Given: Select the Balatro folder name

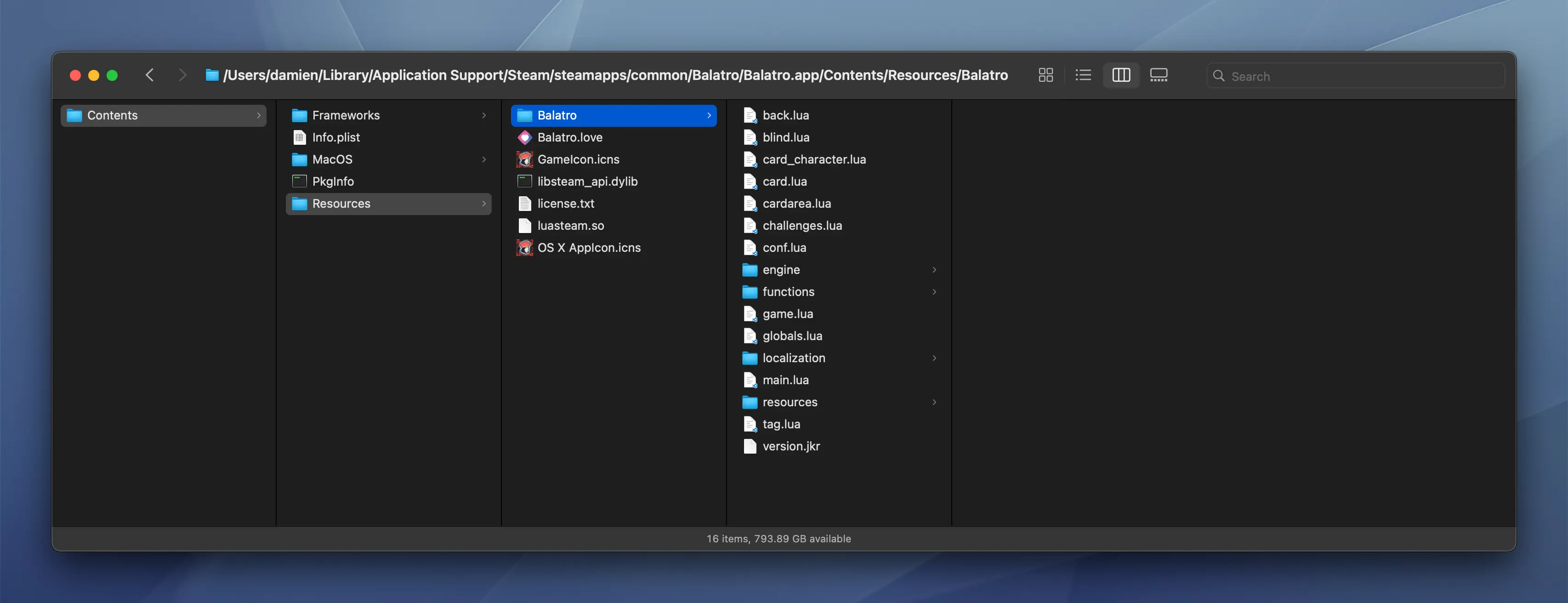Looking at the screenshot, I should (x=557, y=115).
